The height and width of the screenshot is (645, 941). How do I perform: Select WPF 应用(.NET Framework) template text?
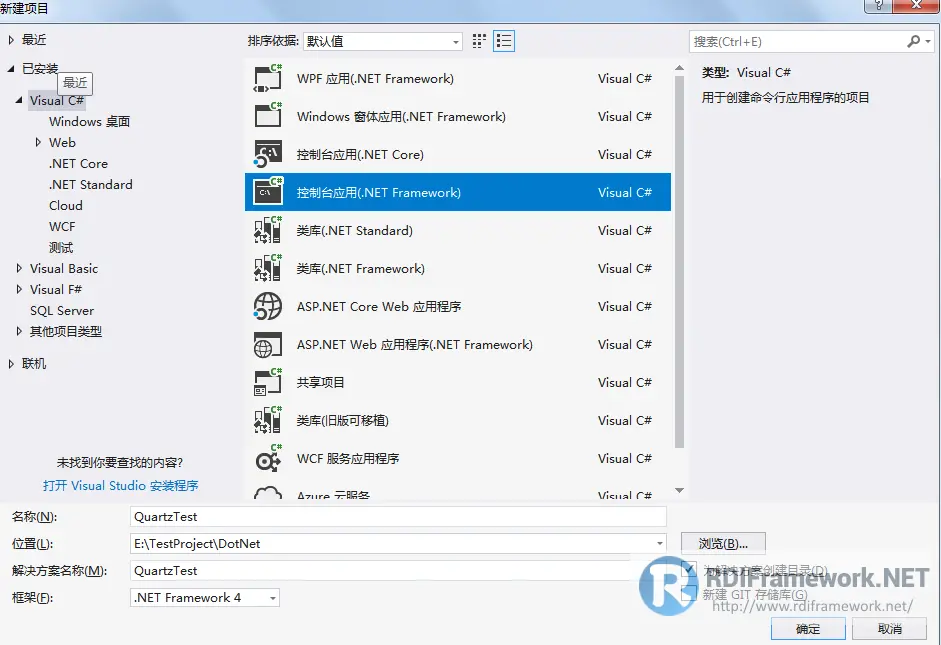coord(375,79)
